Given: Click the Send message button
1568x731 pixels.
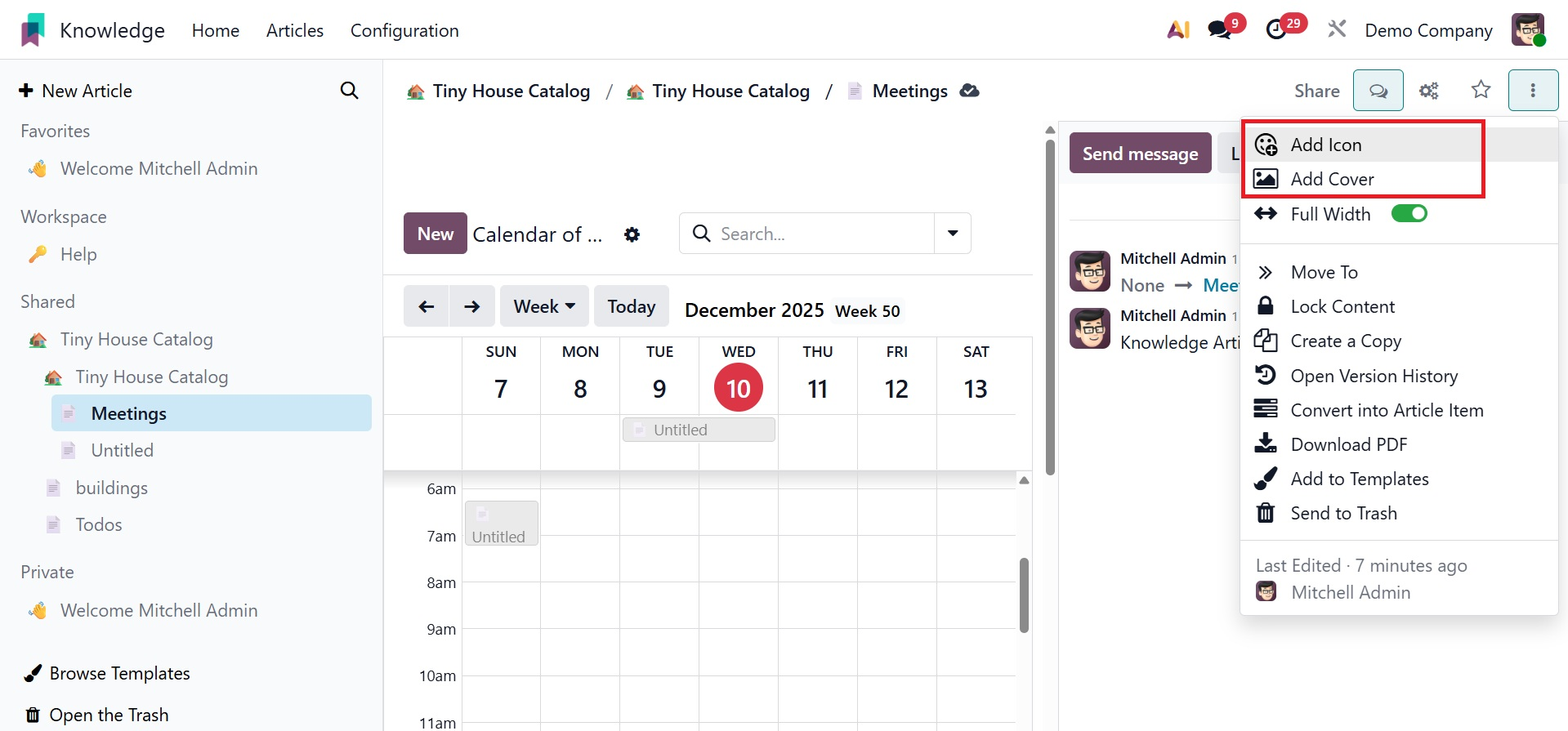Looking at the screenshot, I should [x=1140, y=154].
